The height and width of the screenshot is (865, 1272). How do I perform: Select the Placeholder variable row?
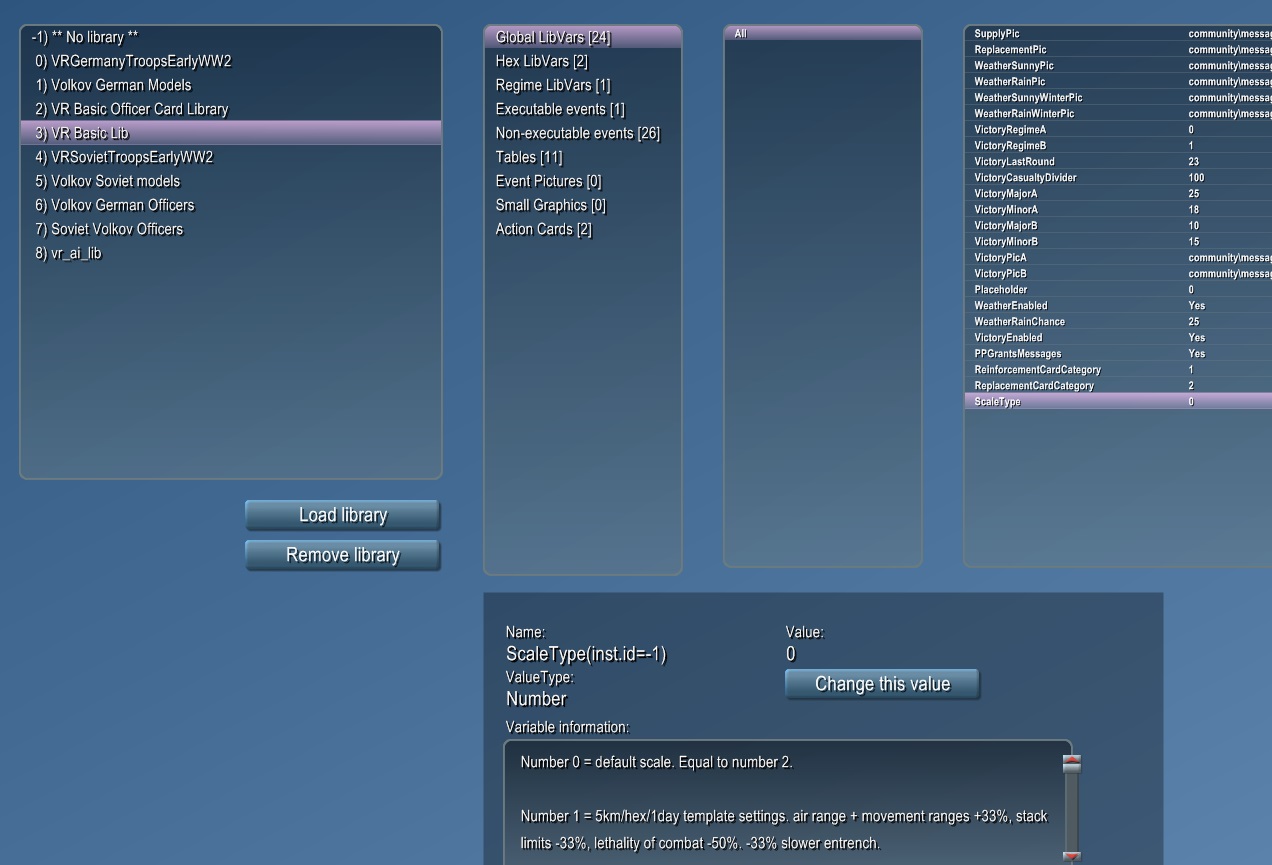pyautogui.click(x=1119, y=290)
